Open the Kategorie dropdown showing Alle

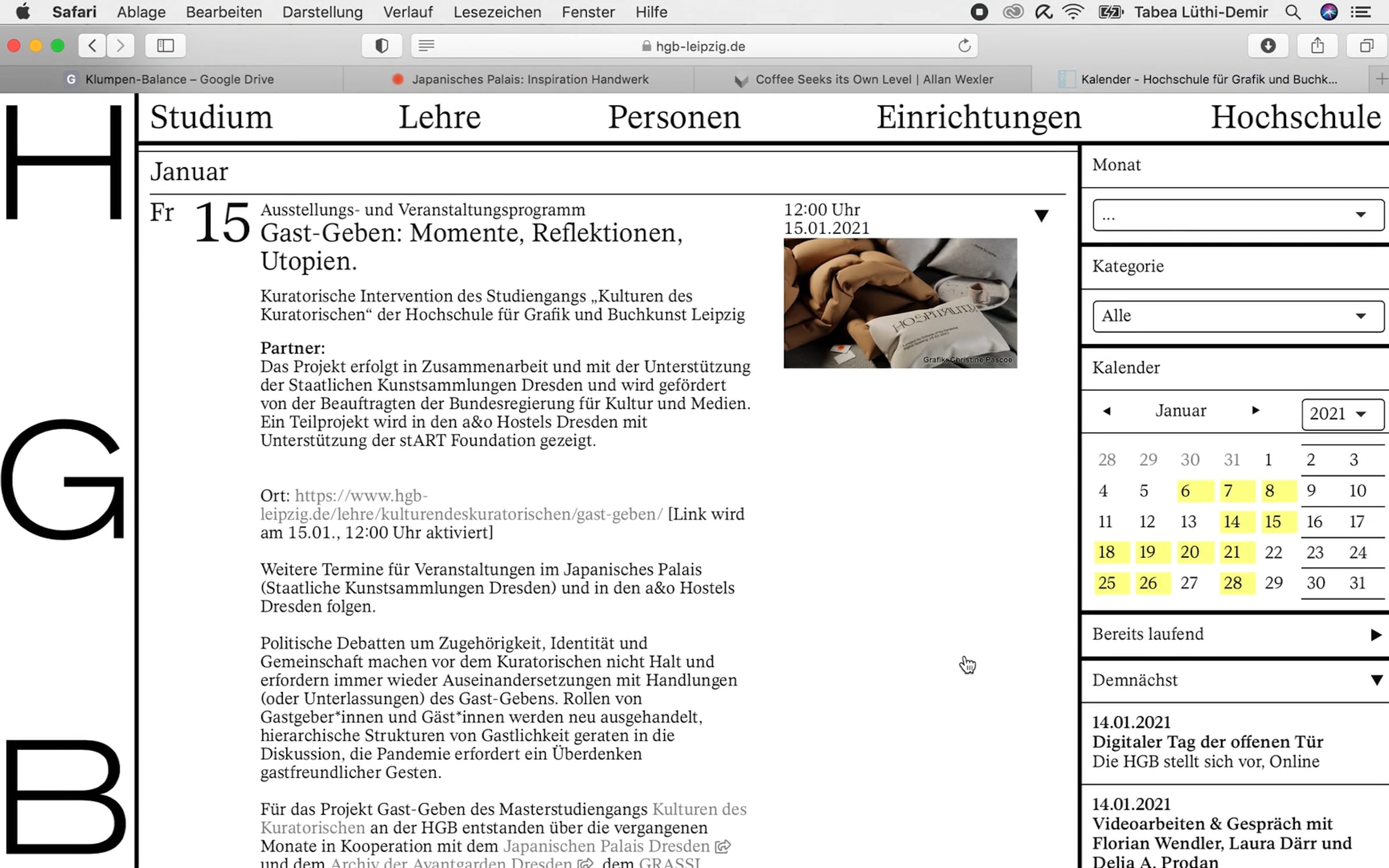[1238, 316]
